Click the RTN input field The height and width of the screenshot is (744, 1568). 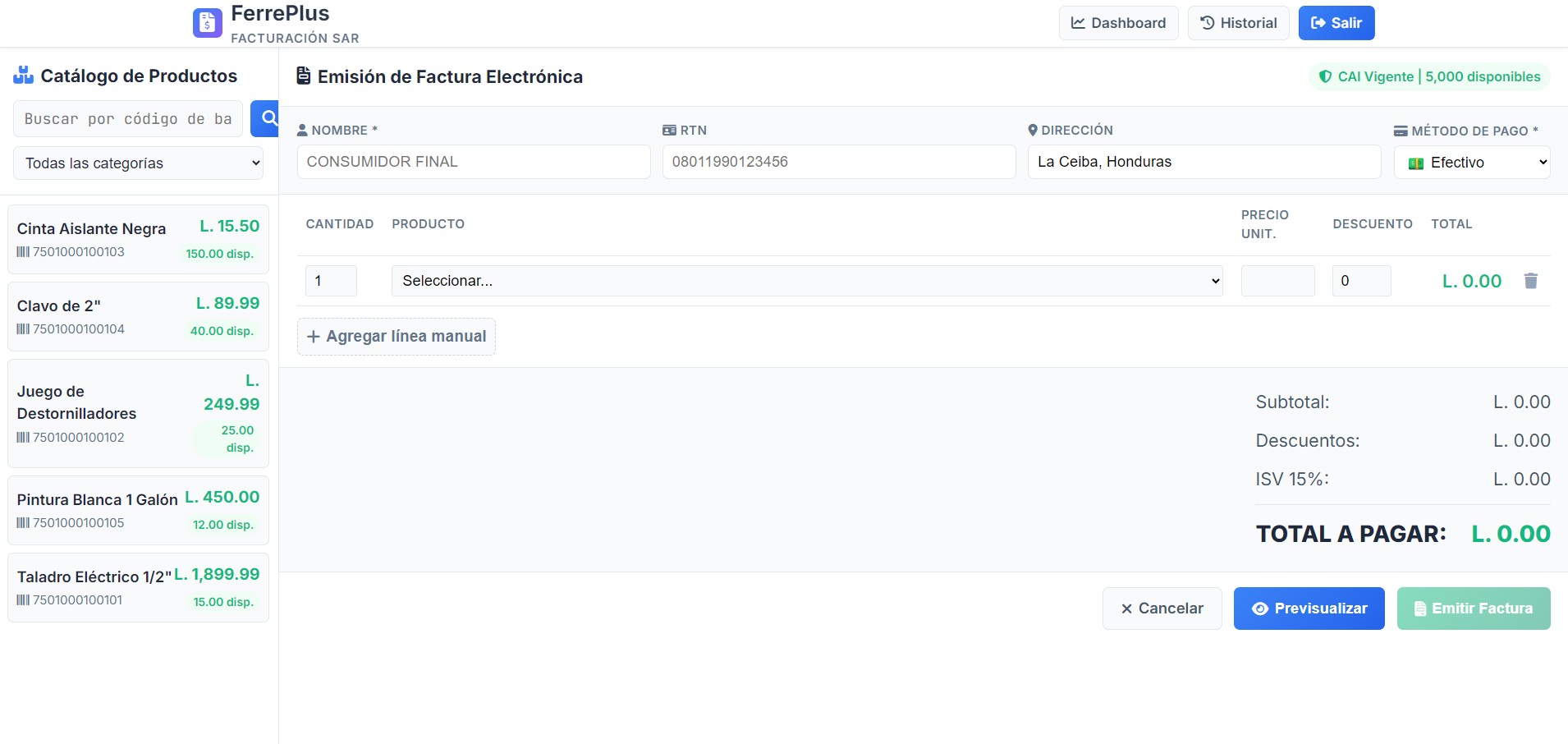[838, 162]
